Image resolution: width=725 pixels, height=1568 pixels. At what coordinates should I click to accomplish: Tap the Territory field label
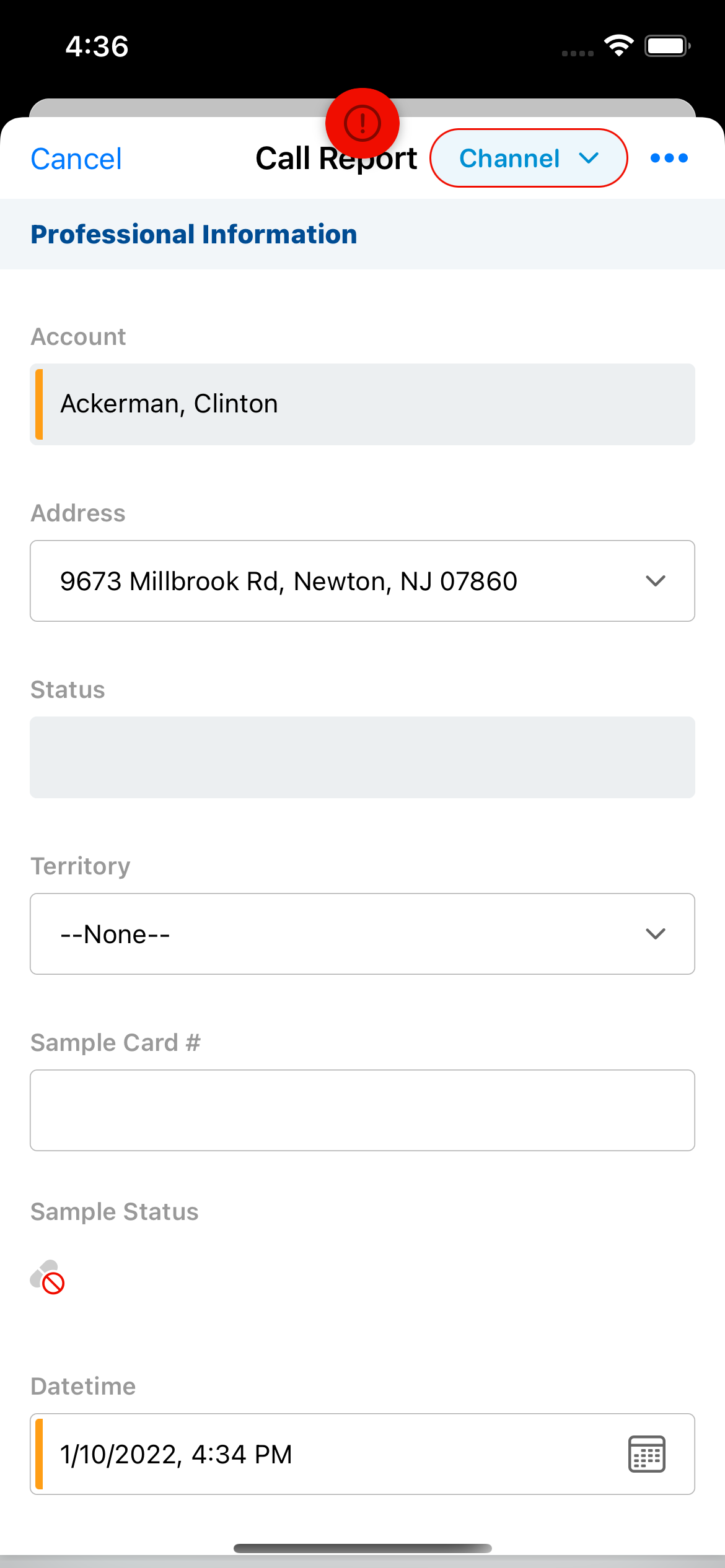(x=81, y=866)
